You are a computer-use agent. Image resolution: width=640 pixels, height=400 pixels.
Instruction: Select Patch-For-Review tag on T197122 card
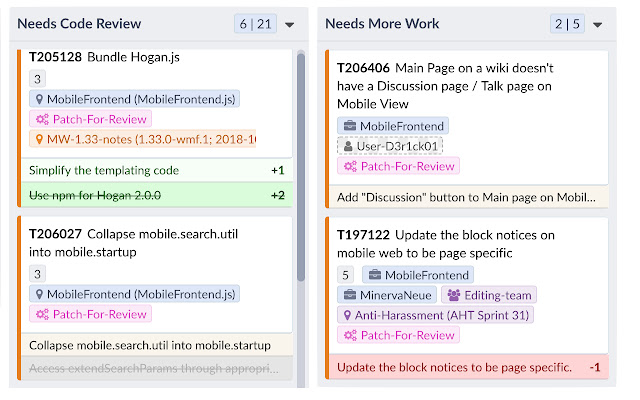[398, 335]
